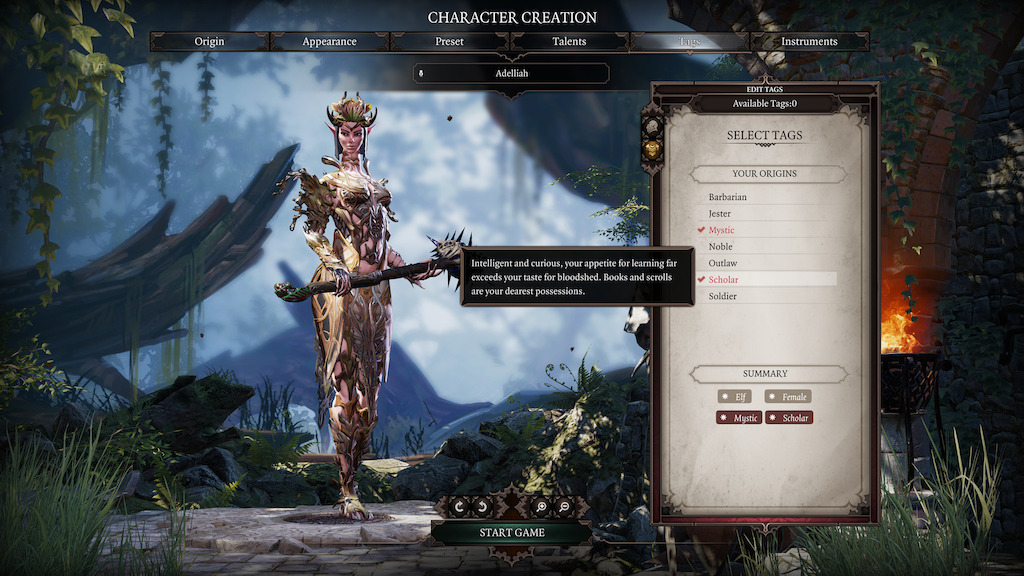The height and width of the screenshot is (576, 1024).
Task: Zoom out from the character model
Action: [564, 507]
